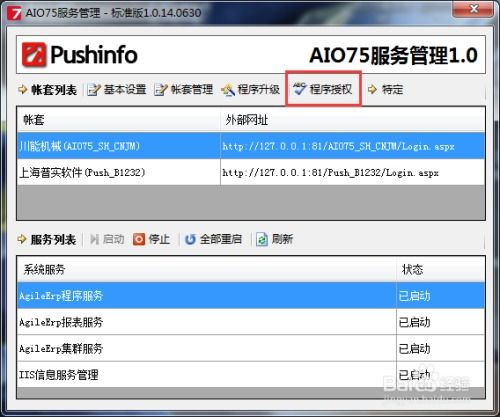This screenshot has height=417, width=500.
Task: Click the 特定 toolbar item
Action: 385,89
